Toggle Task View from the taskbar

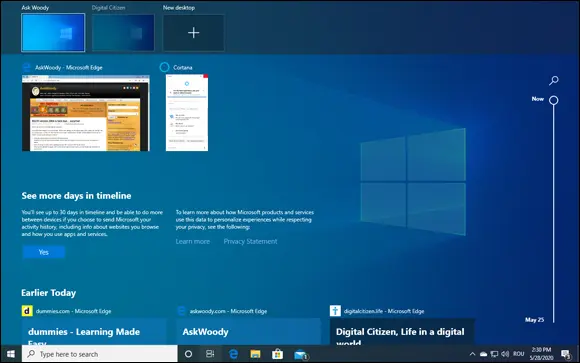(x=210, y=354)
